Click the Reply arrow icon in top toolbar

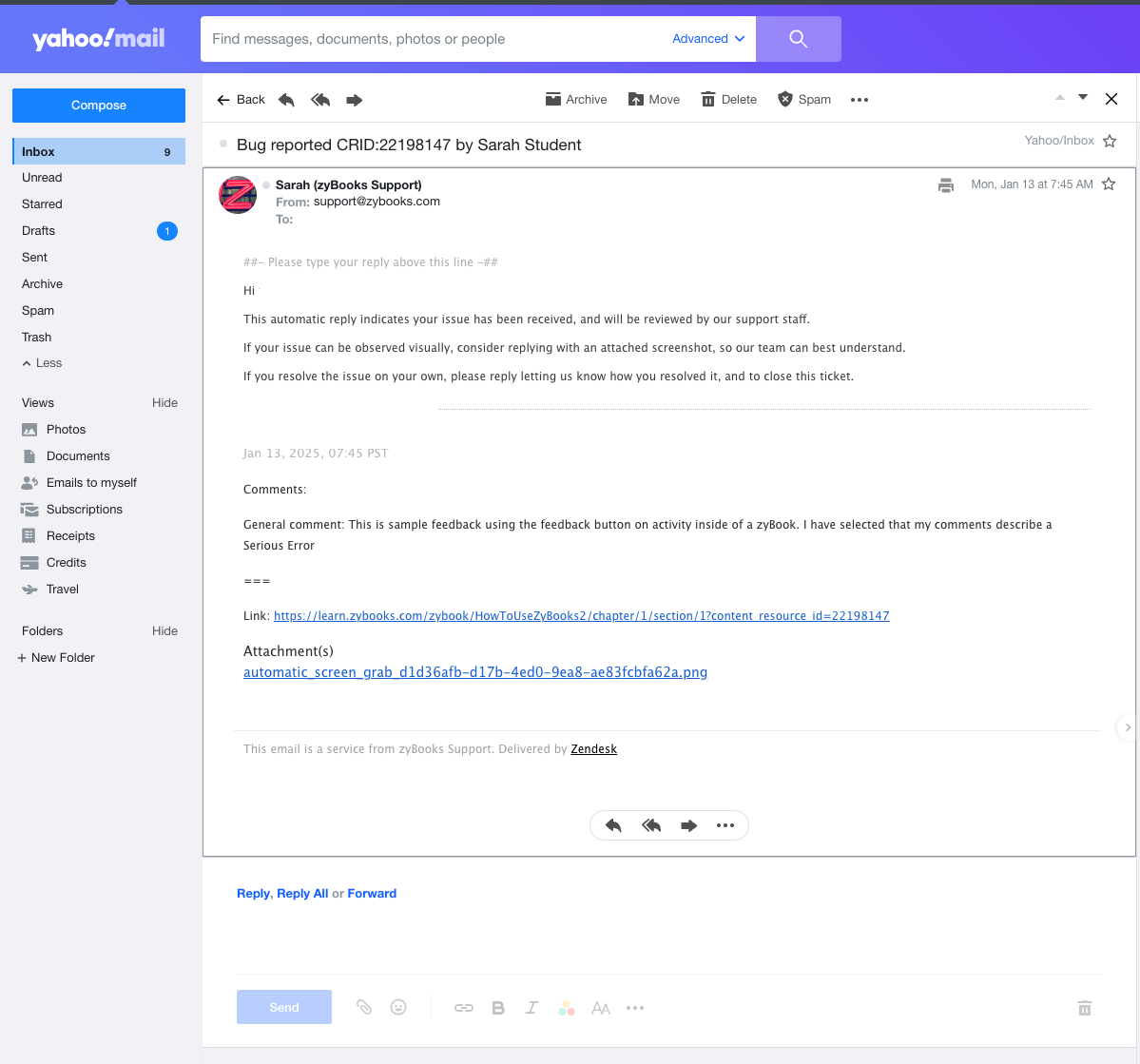tap(286, 100)
